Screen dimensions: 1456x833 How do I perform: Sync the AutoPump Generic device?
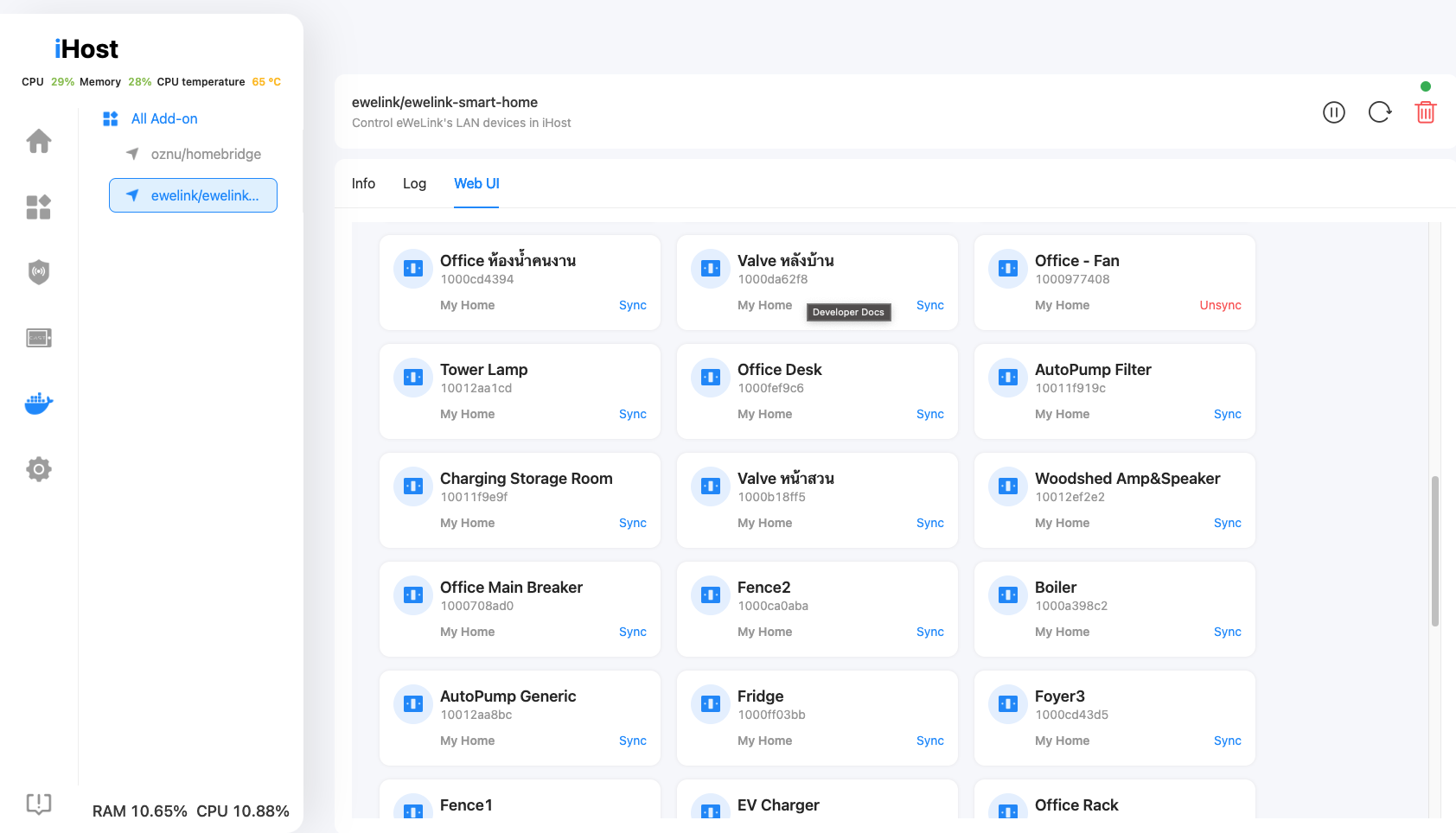[x=633, y=741]
